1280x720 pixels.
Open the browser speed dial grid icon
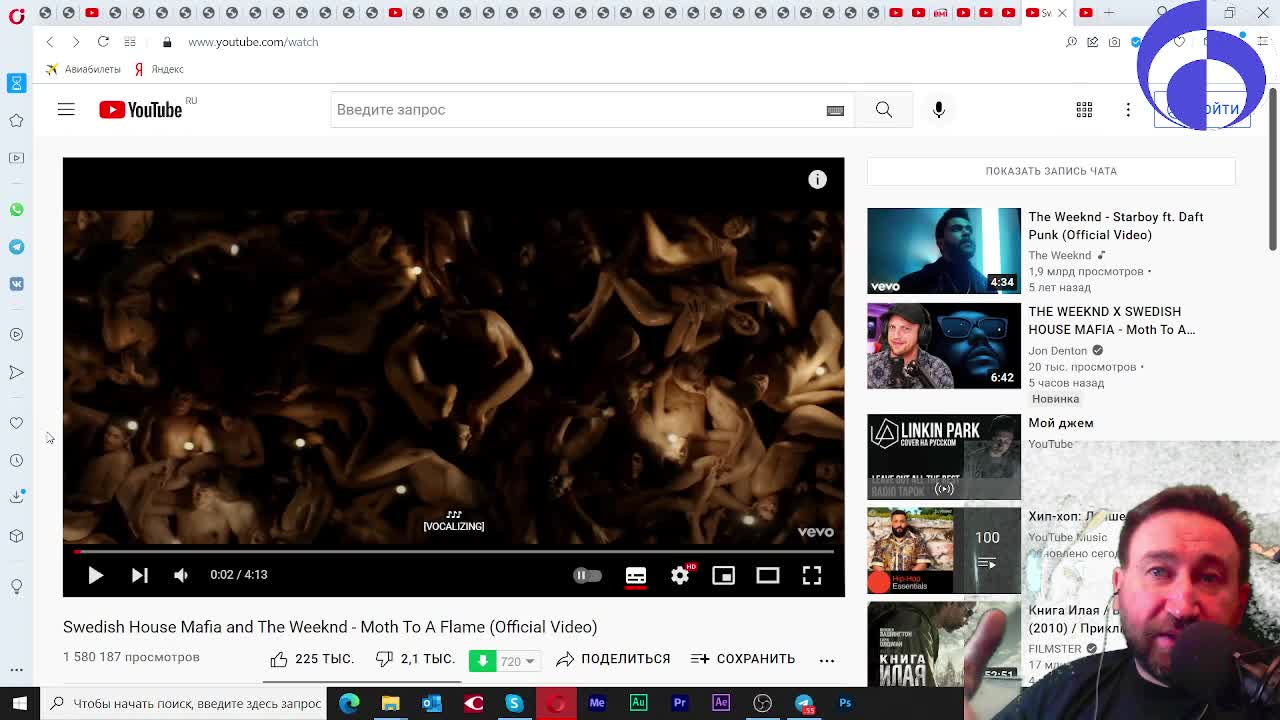130,42
